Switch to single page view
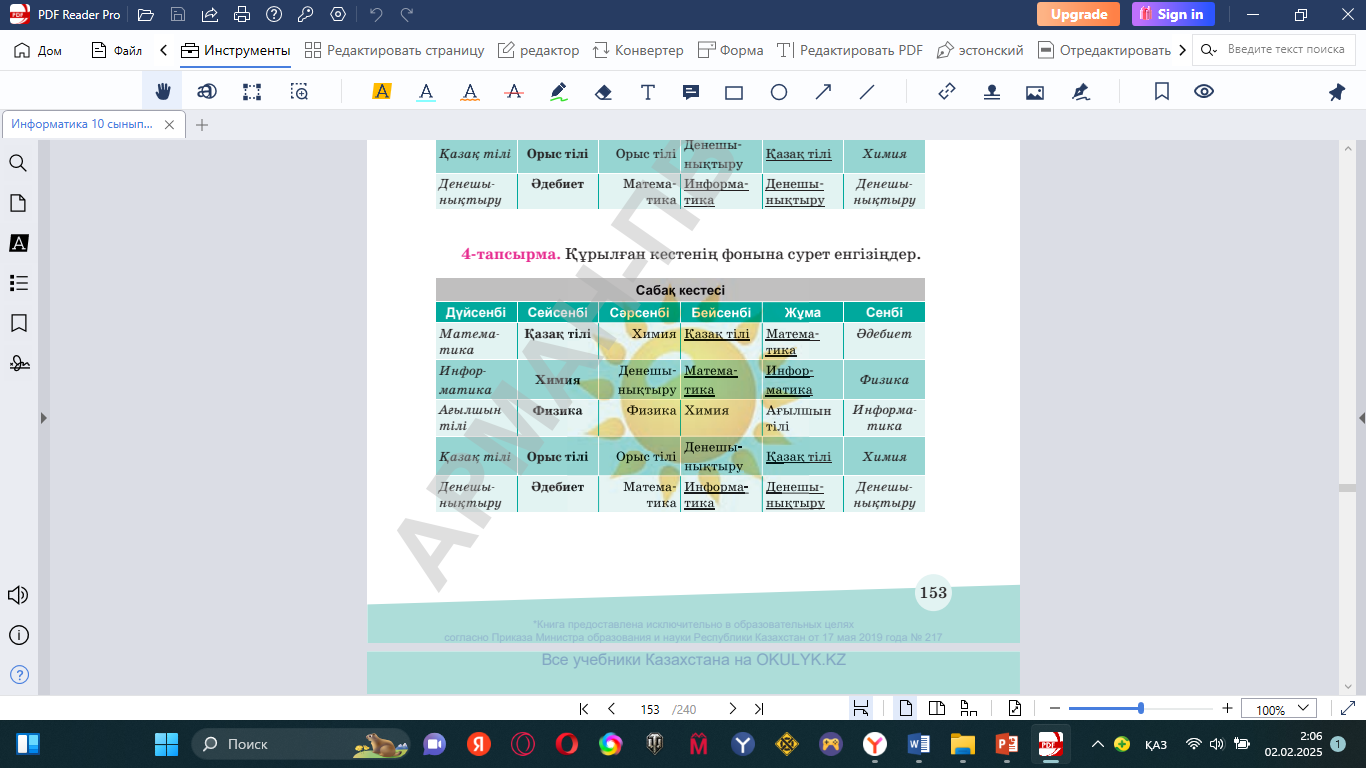Screen dimensions: 1366x768 tap(905, 709)
